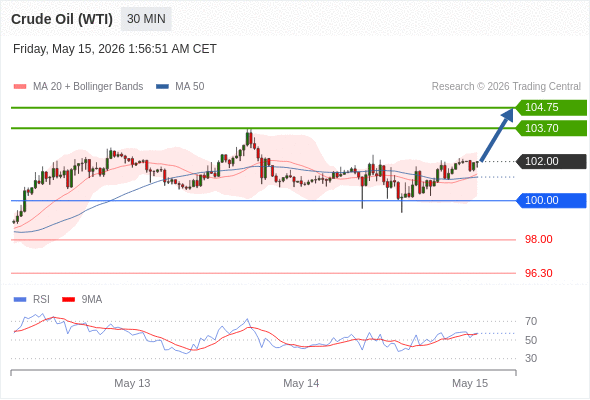This screenshot has height=400, width=590.
Task: Open the Trading Central research credit
Action: pyautogui.click(x=506, y=87)
